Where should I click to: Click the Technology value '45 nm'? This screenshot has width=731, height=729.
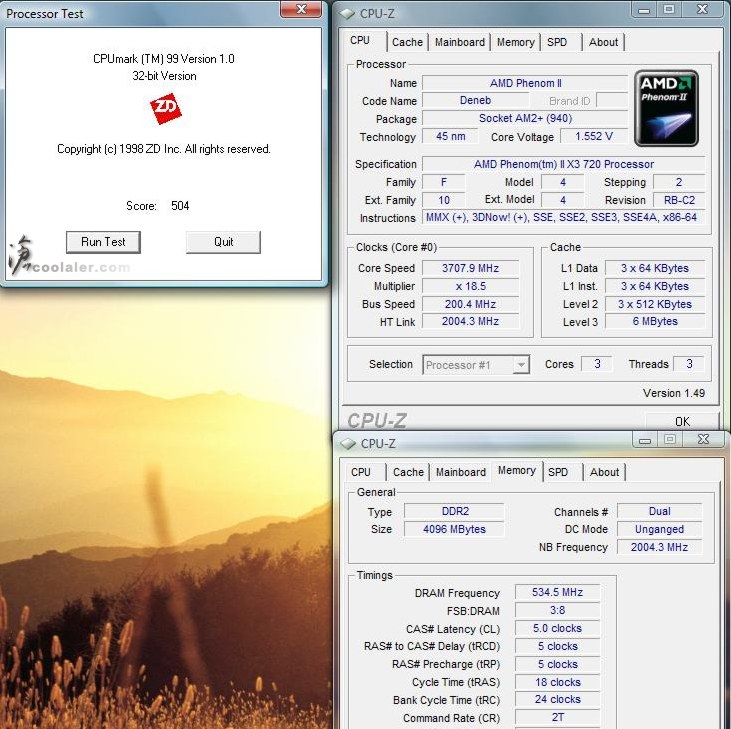450,136
